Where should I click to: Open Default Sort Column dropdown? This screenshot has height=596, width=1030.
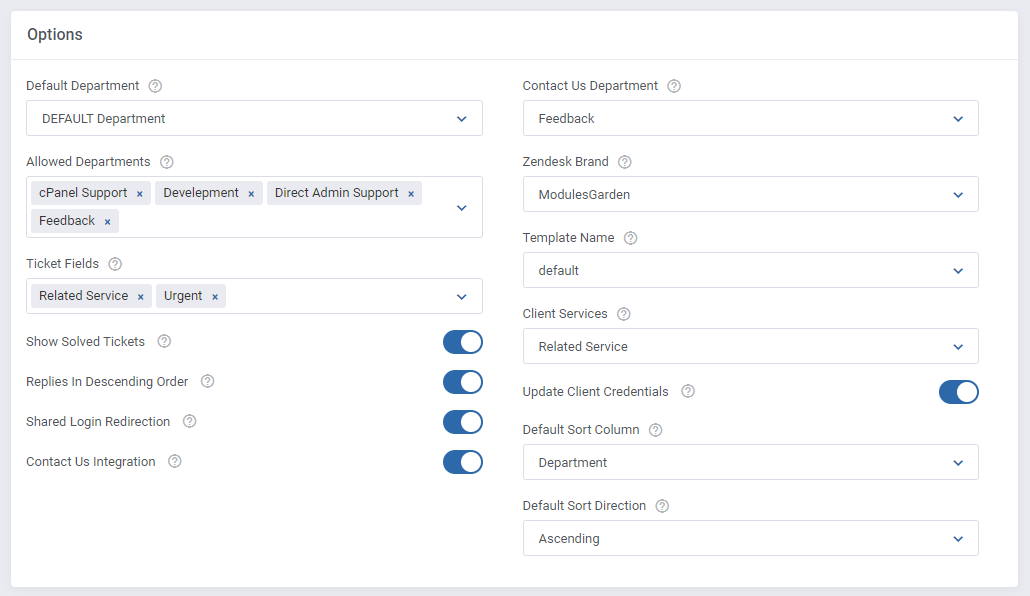[x=751, y=463]
